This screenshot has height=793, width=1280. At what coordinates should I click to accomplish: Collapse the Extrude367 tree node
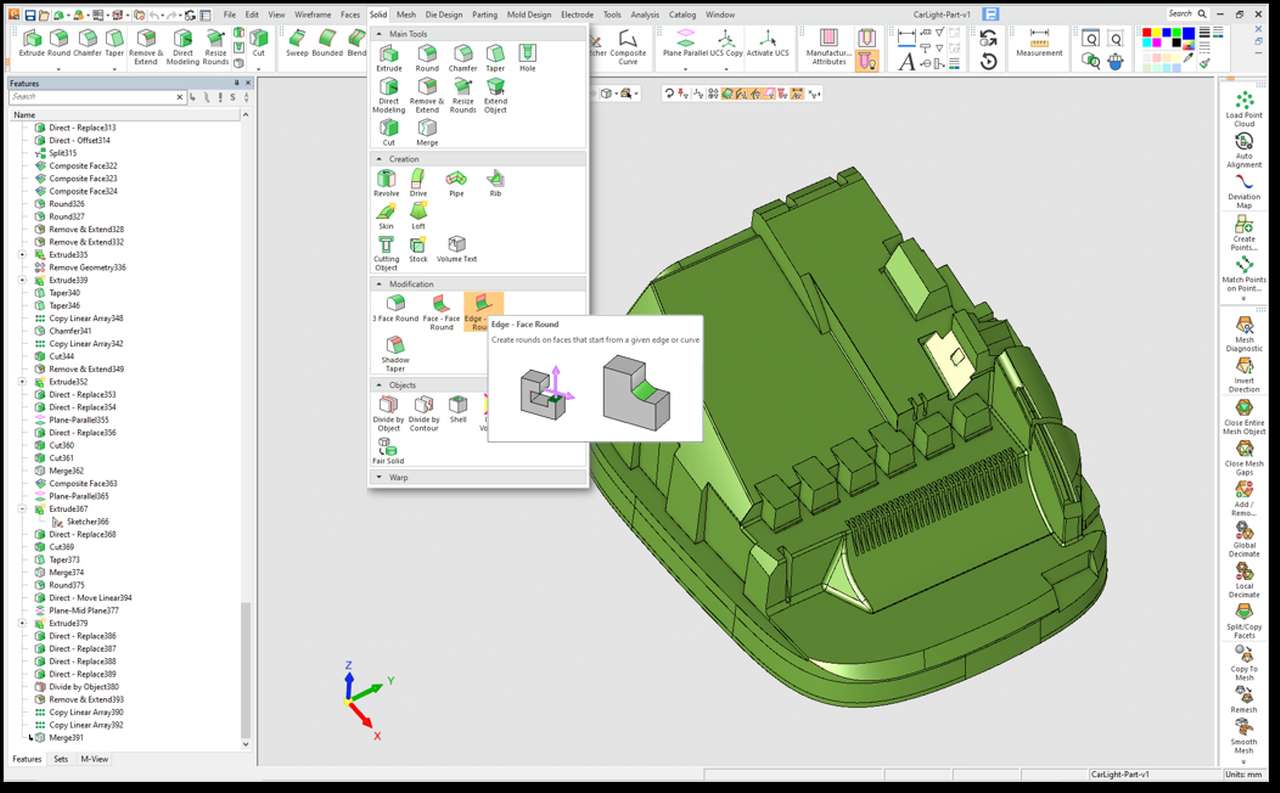(x=22, y=509)
